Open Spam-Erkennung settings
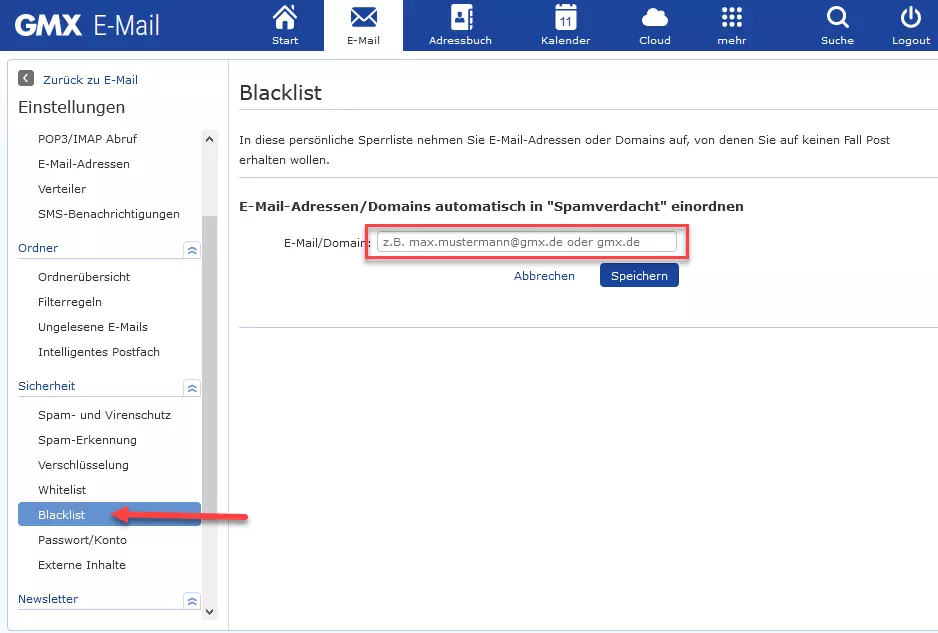The height and width of the screenshot is (633, 938). 87,440
